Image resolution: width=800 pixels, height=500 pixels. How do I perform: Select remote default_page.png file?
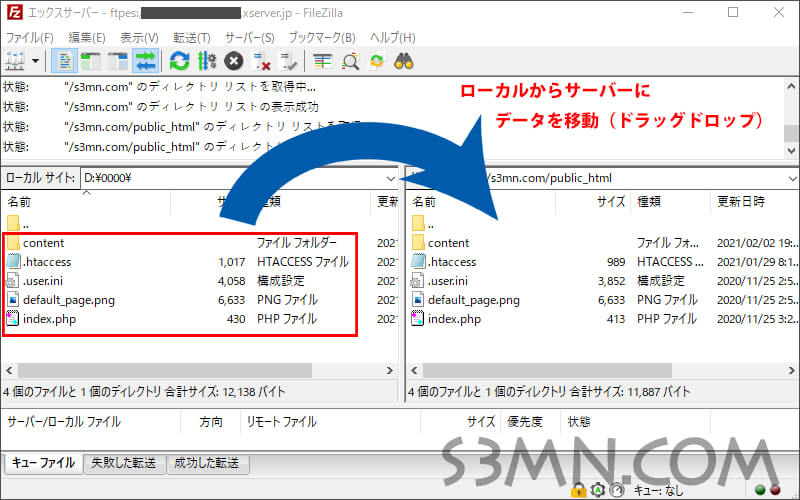point(466,300)
